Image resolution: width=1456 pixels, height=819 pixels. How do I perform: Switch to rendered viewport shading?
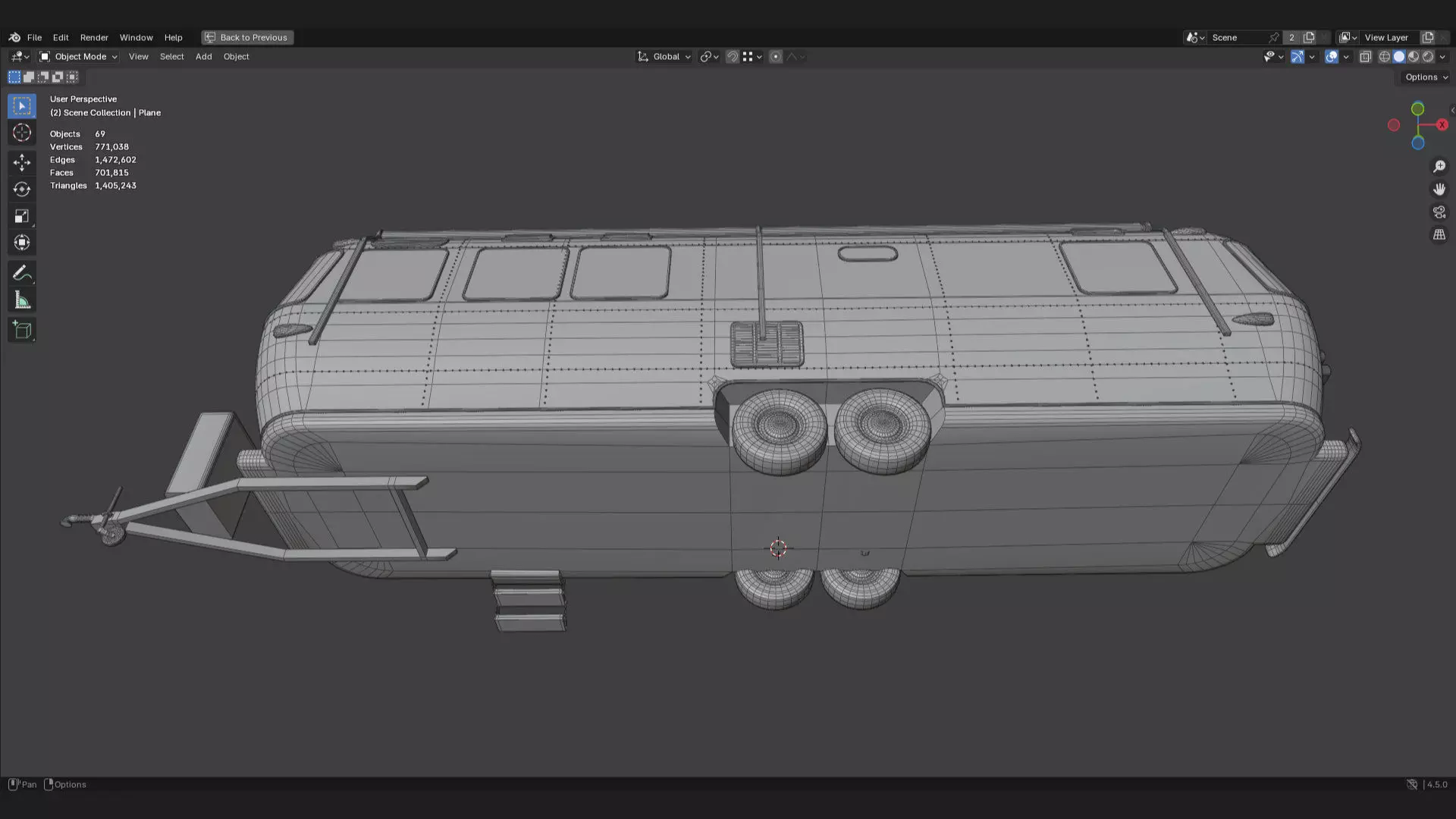(1428, 57)
